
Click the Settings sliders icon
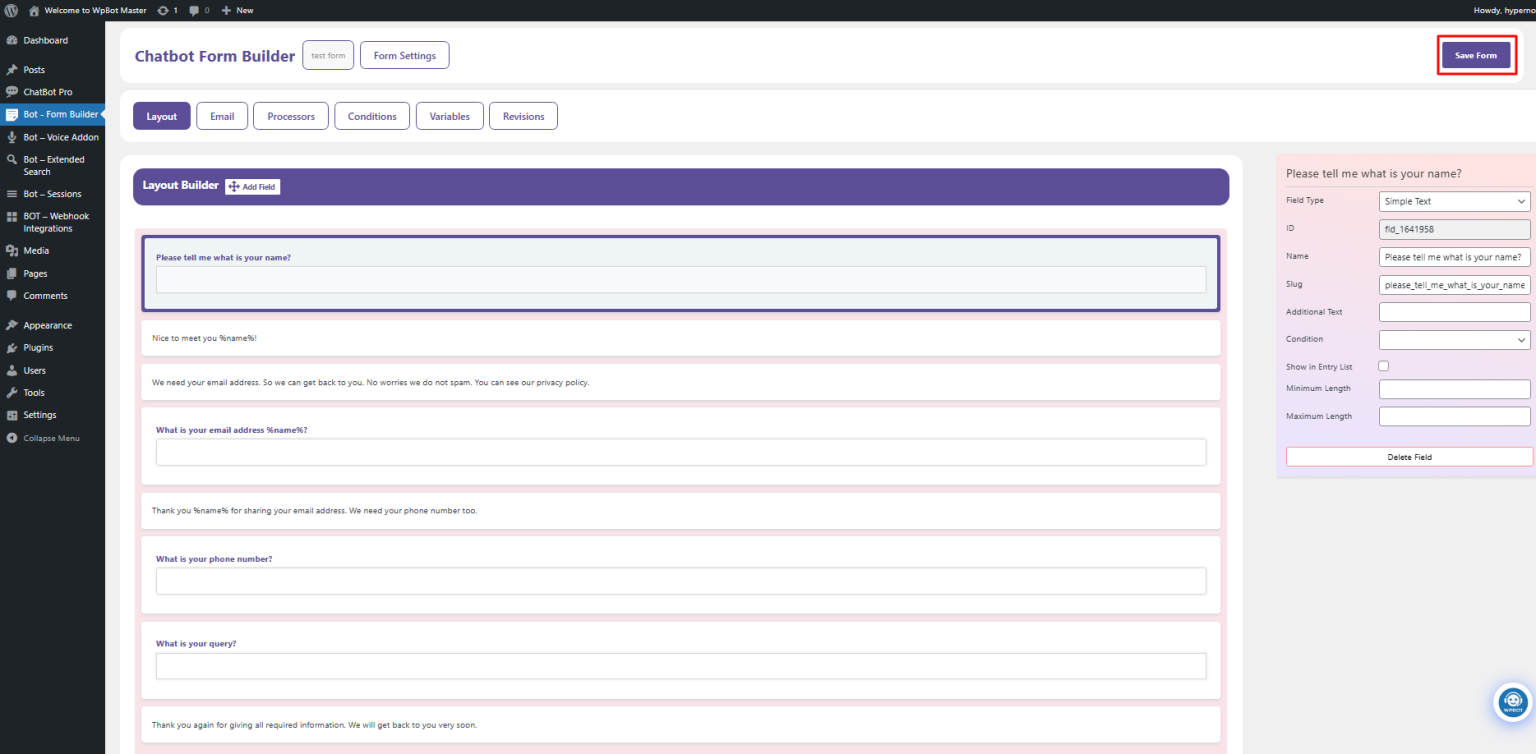pyautogui.click(x=12, y=415)
